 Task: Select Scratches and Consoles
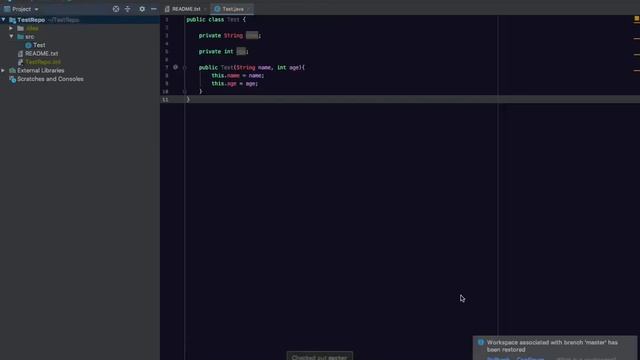[50, 79]
